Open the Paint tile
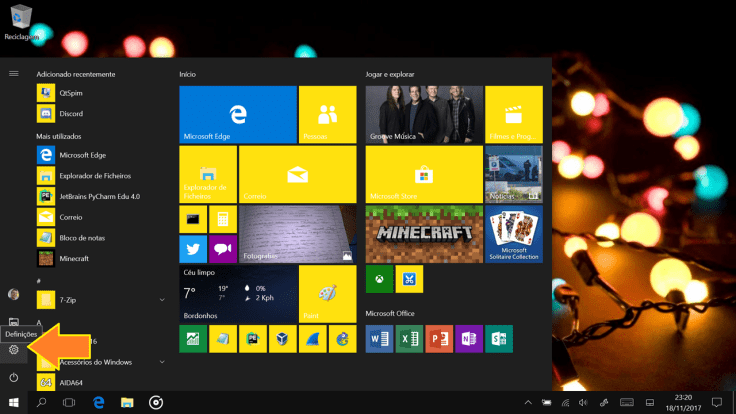 click(328, 293)
